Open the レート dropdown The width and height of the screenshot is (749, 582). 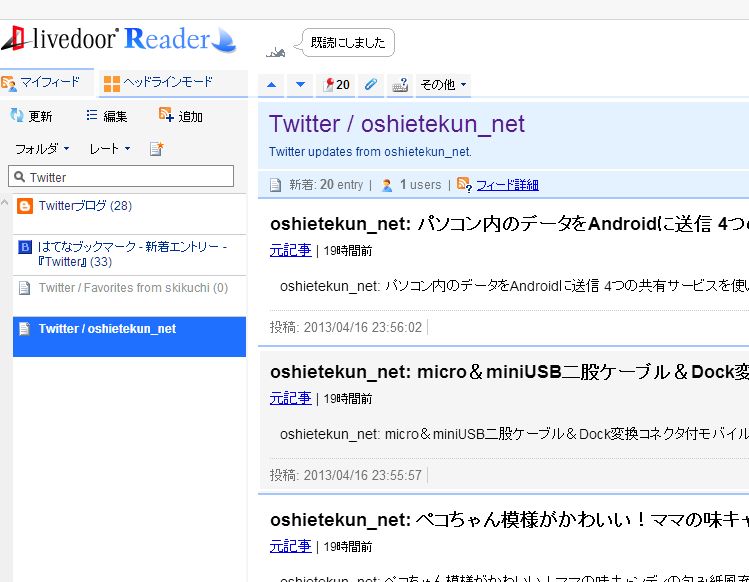pos(110,149)
